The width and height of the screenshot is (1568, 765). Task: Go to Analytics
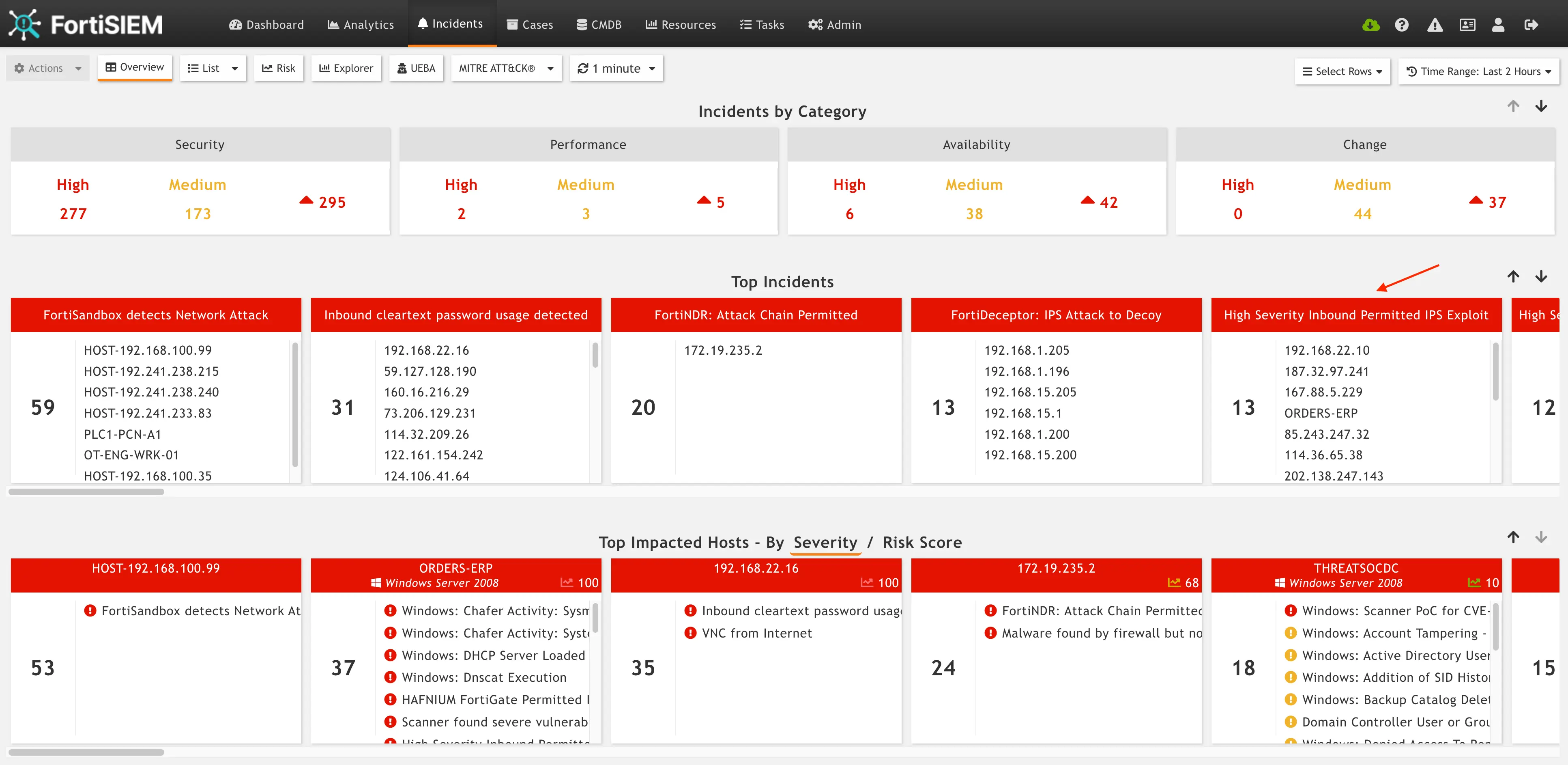point(360,24)
